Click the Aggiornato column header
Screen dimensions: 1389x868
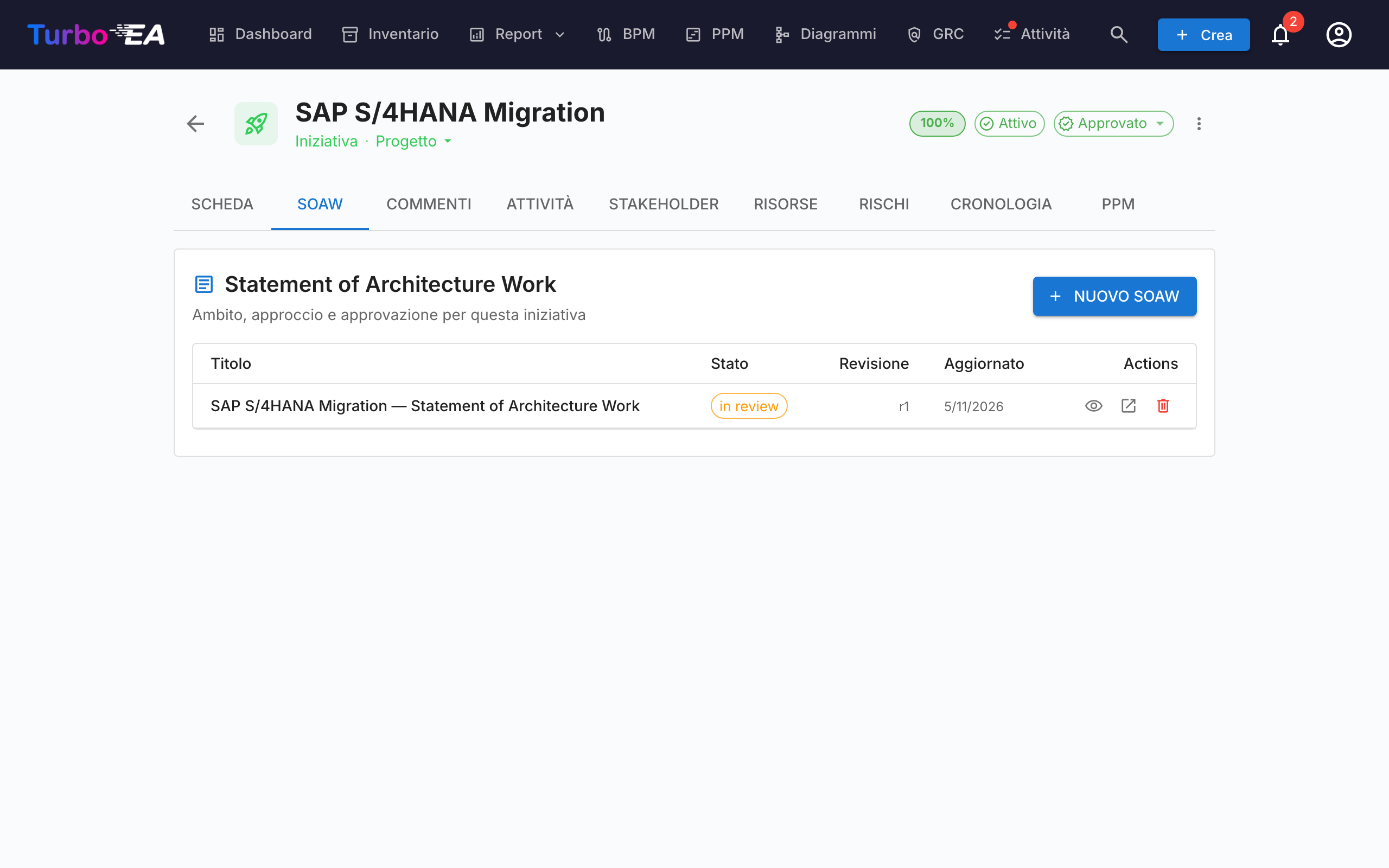(x=984, y=363)
